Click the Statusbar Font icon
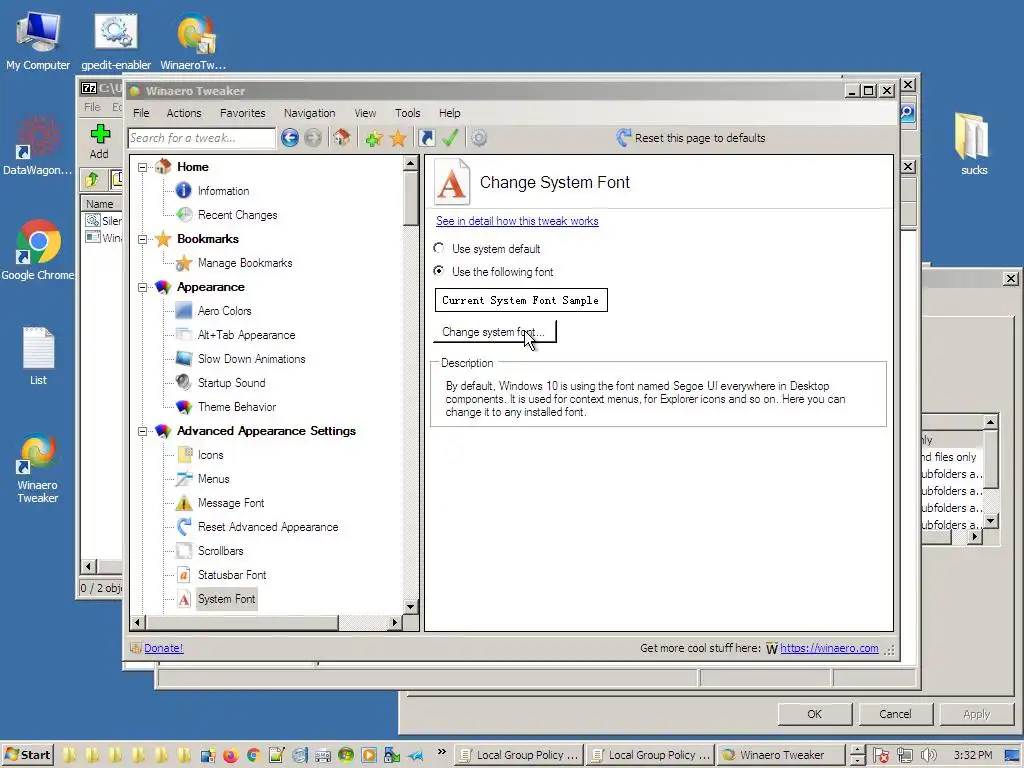The image size is (1024, 768). [184, 575]
